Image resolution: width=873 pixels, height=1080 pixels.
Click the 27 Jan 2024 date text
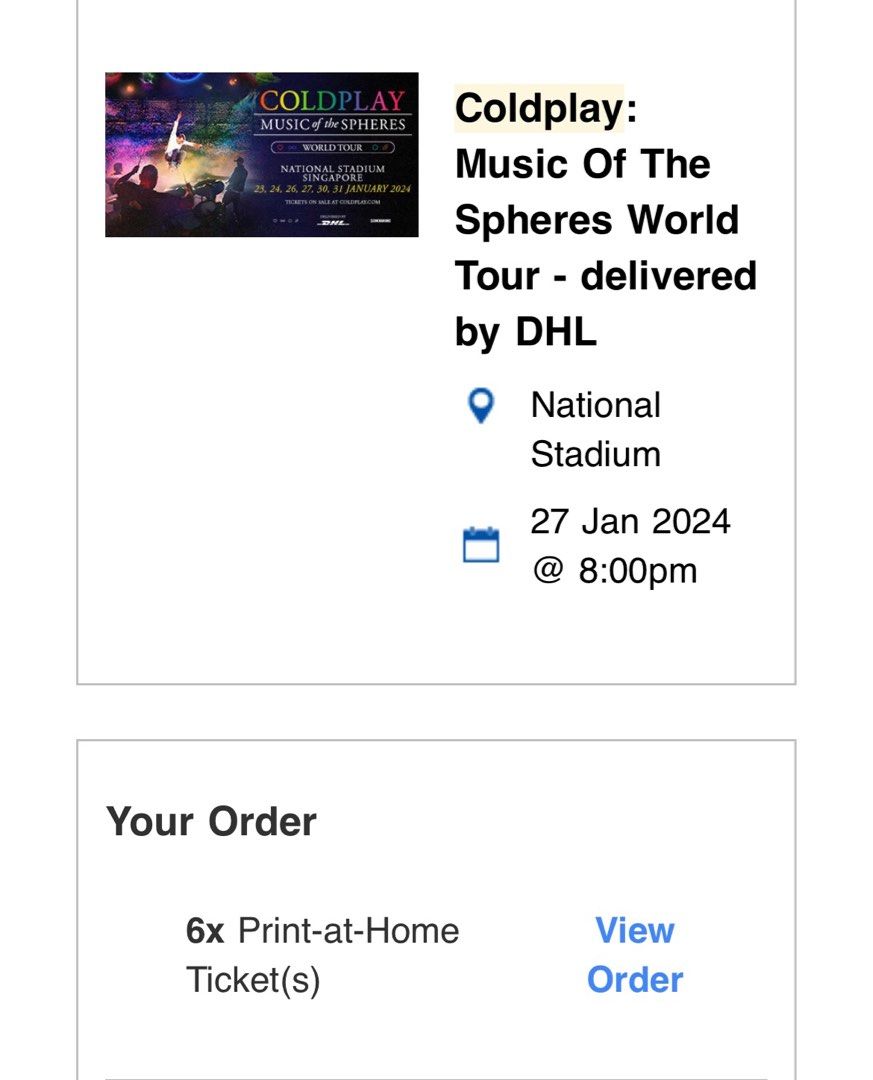[x=632, y=520]
